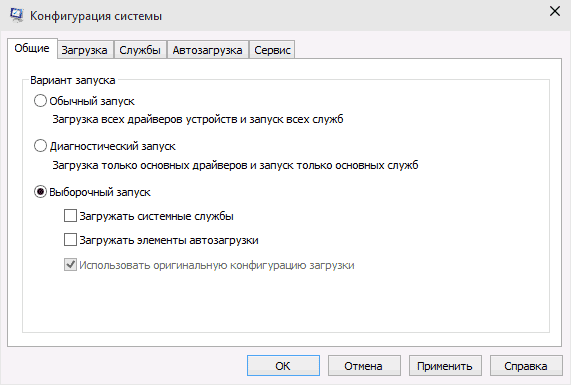The height and width of the screenshot is (385, 571).
Task: Close the Конфигурация системы window
Action: click(555, 12)
